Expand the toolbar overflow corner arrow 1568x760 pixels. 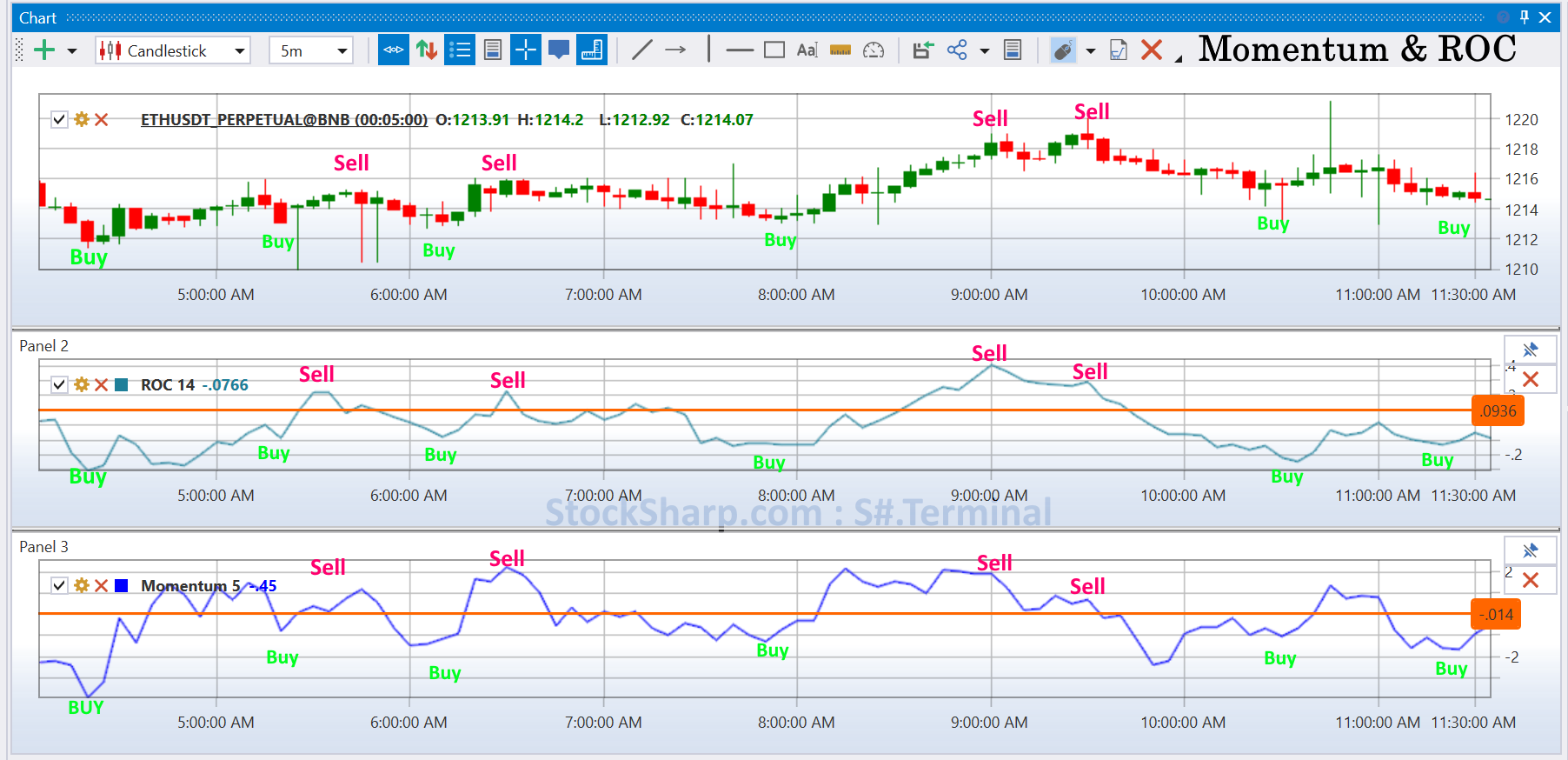click(1179, 59)
